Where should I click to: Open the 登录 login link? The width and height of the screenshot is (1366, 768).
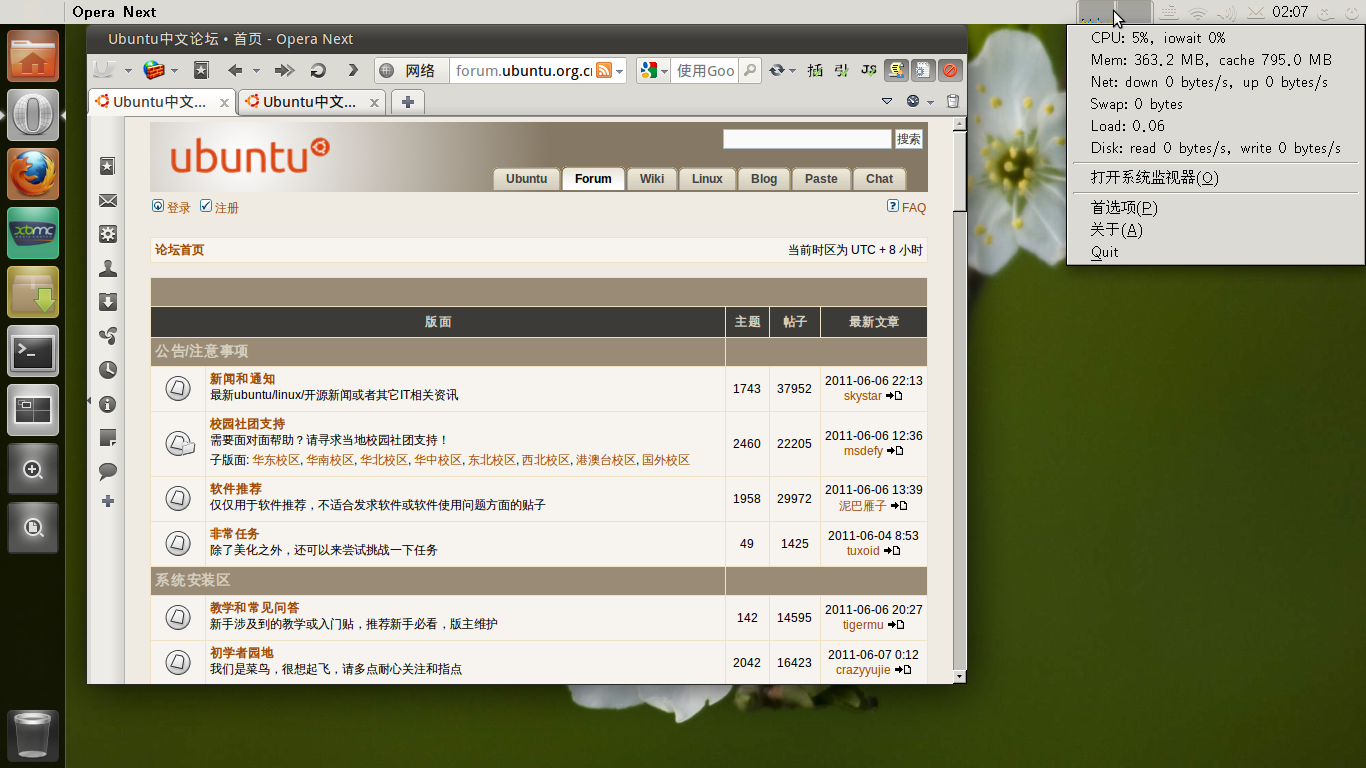coord(178,208)
